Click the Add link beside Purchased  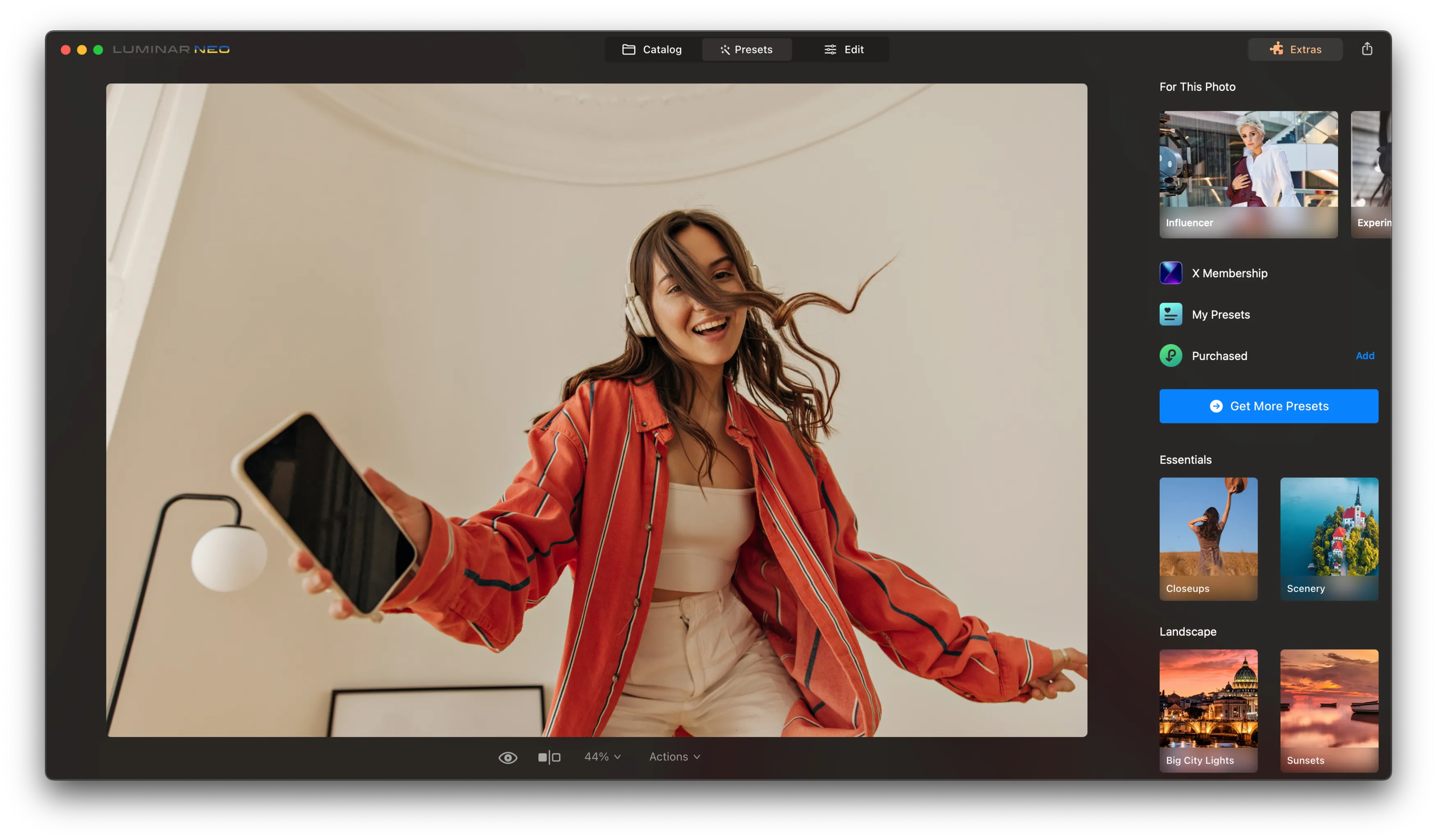(x=1365, y=356)
